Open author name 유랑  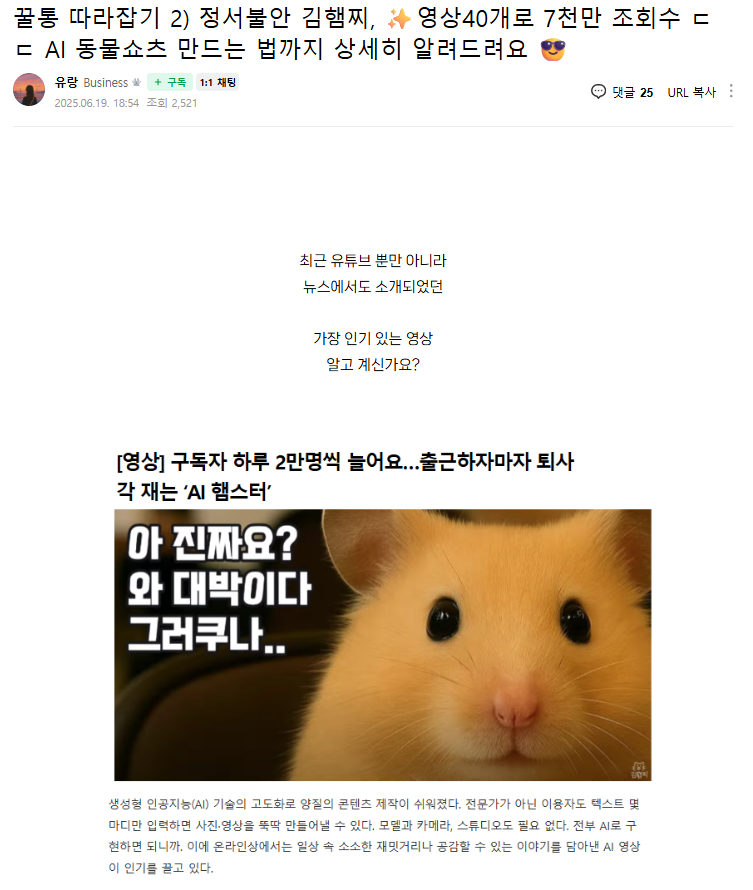66,82
